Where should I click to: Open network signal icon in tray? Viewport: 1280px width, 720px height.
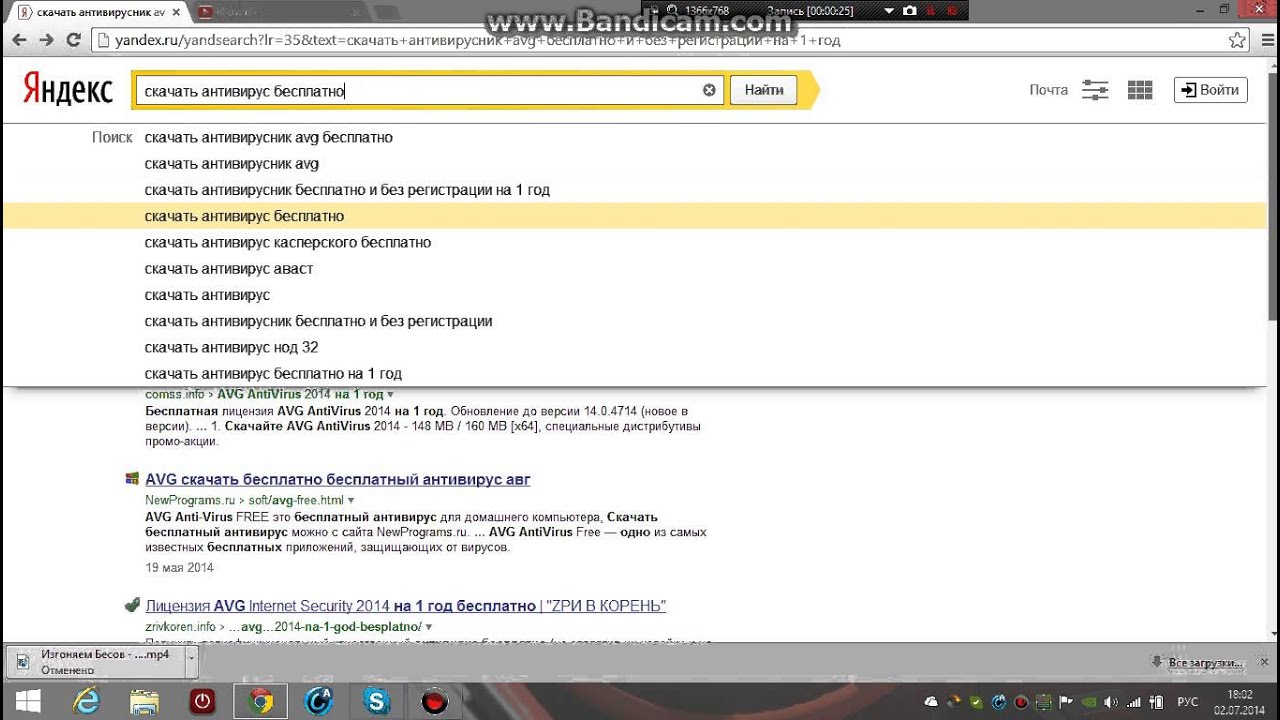(x=1134, y=702)
